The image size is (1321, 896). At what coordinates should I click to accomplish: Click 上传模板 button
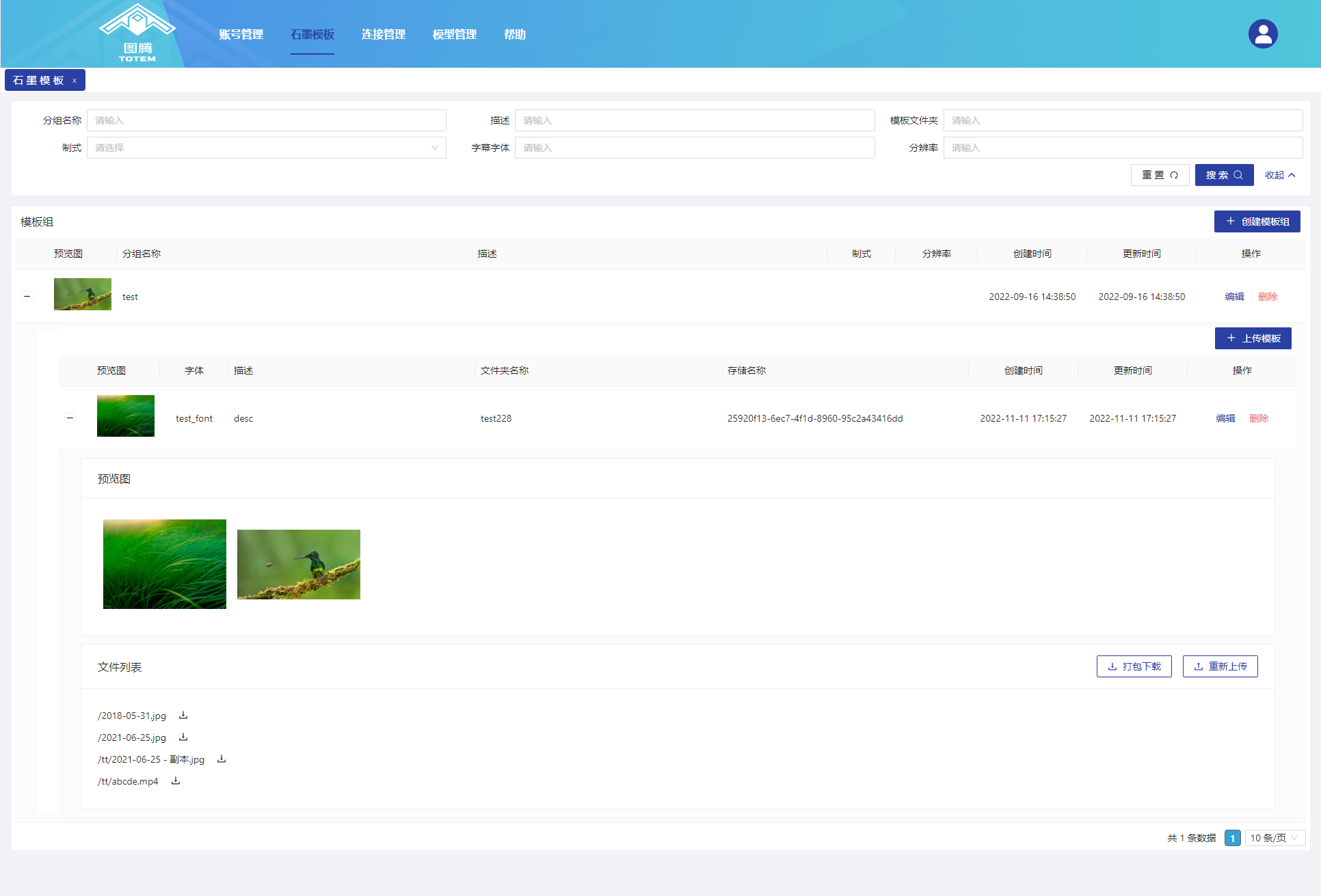(1253, 338)
